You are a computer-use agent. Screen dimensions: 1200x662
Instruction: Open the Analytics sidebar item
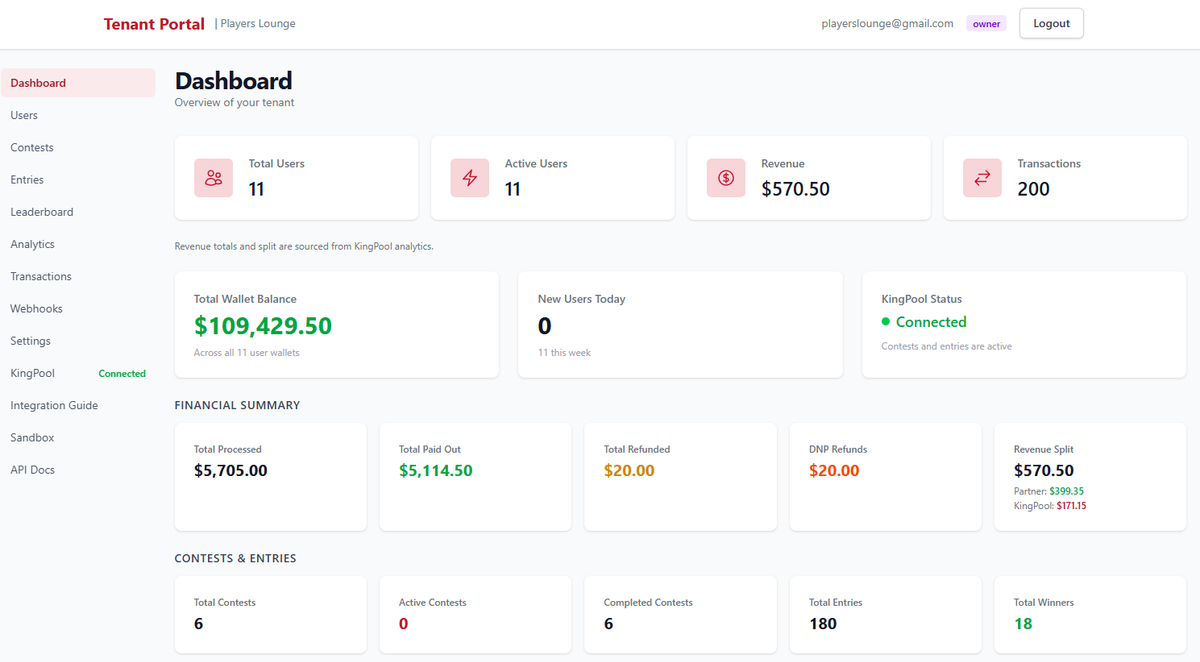click(78, 244)
